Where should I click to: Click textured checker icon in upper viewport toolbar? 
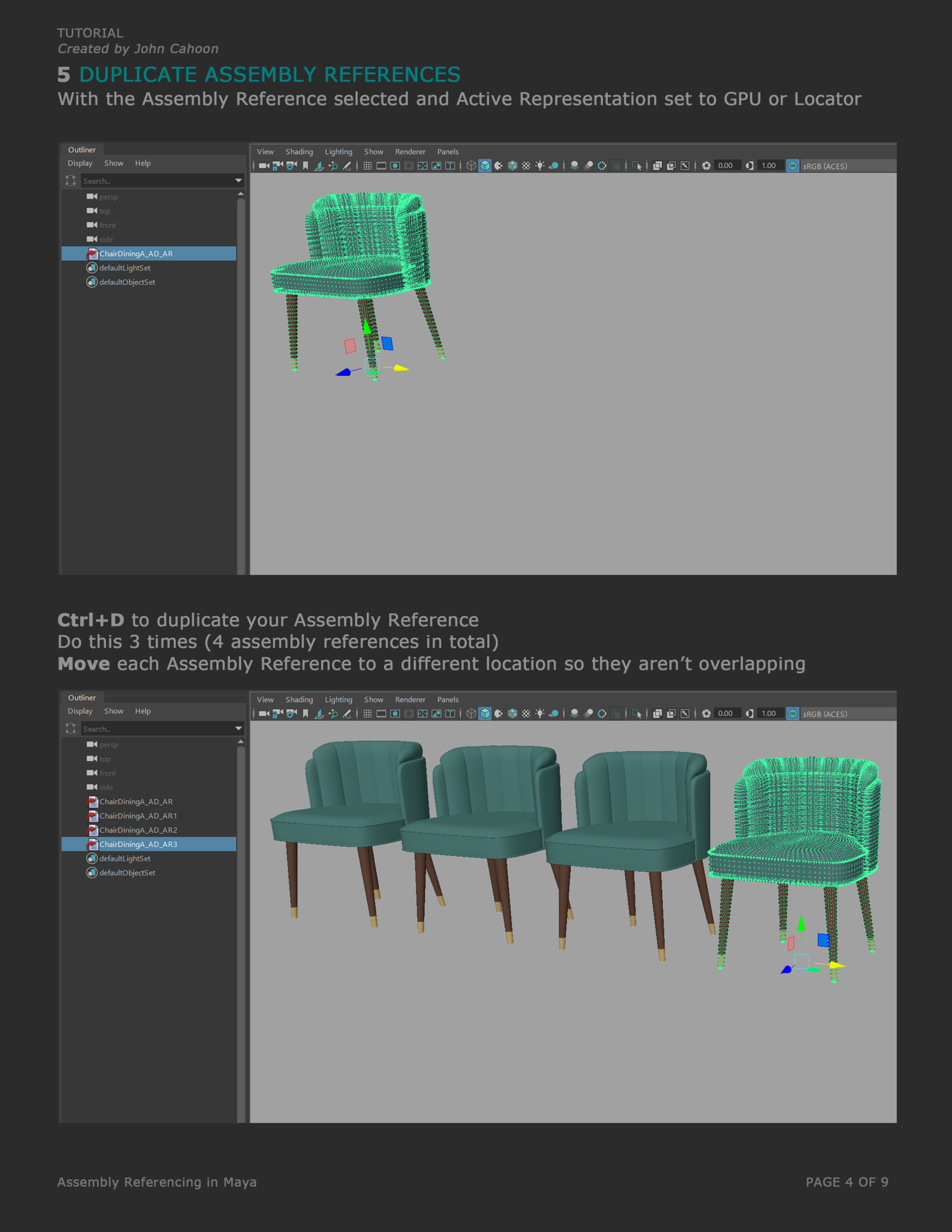pos(526,166)
